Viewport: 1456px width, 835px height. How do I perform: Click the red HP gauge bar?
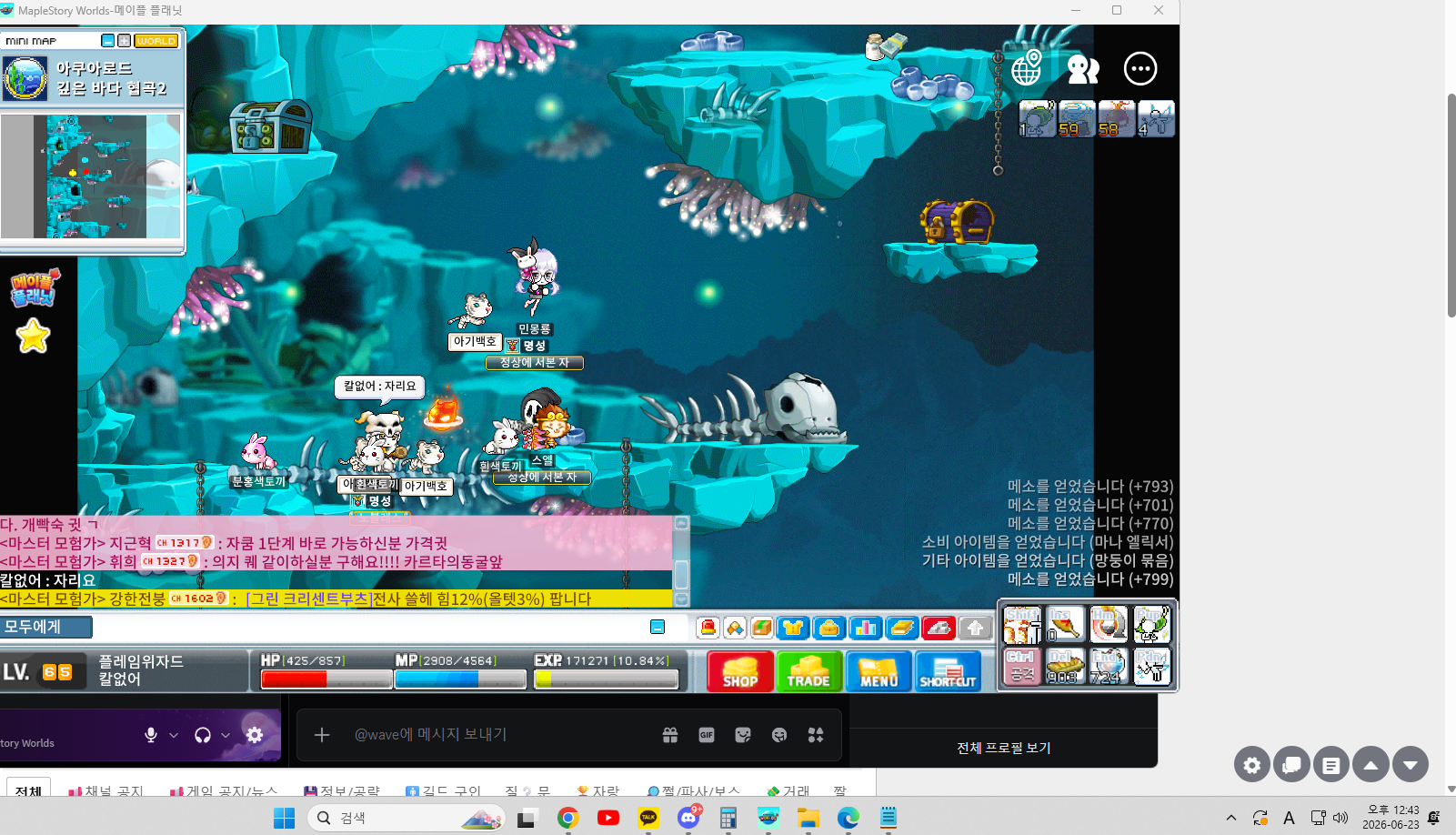click(x=326, y=679)
